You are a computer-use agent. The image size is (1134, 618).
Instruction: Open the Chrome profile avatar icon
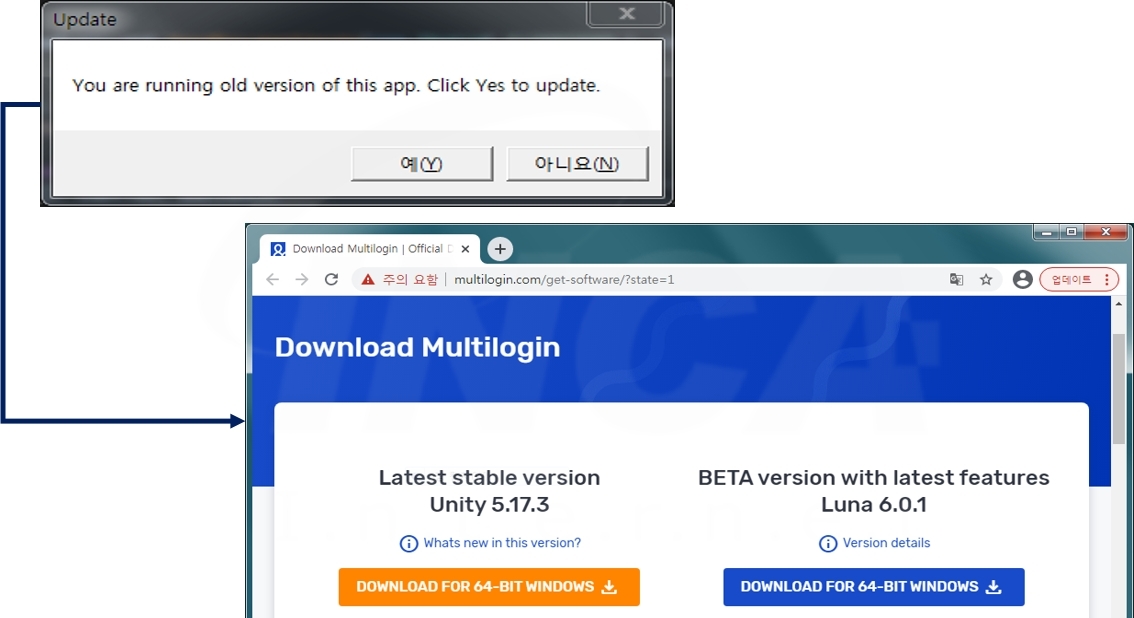click(1022, 280)
